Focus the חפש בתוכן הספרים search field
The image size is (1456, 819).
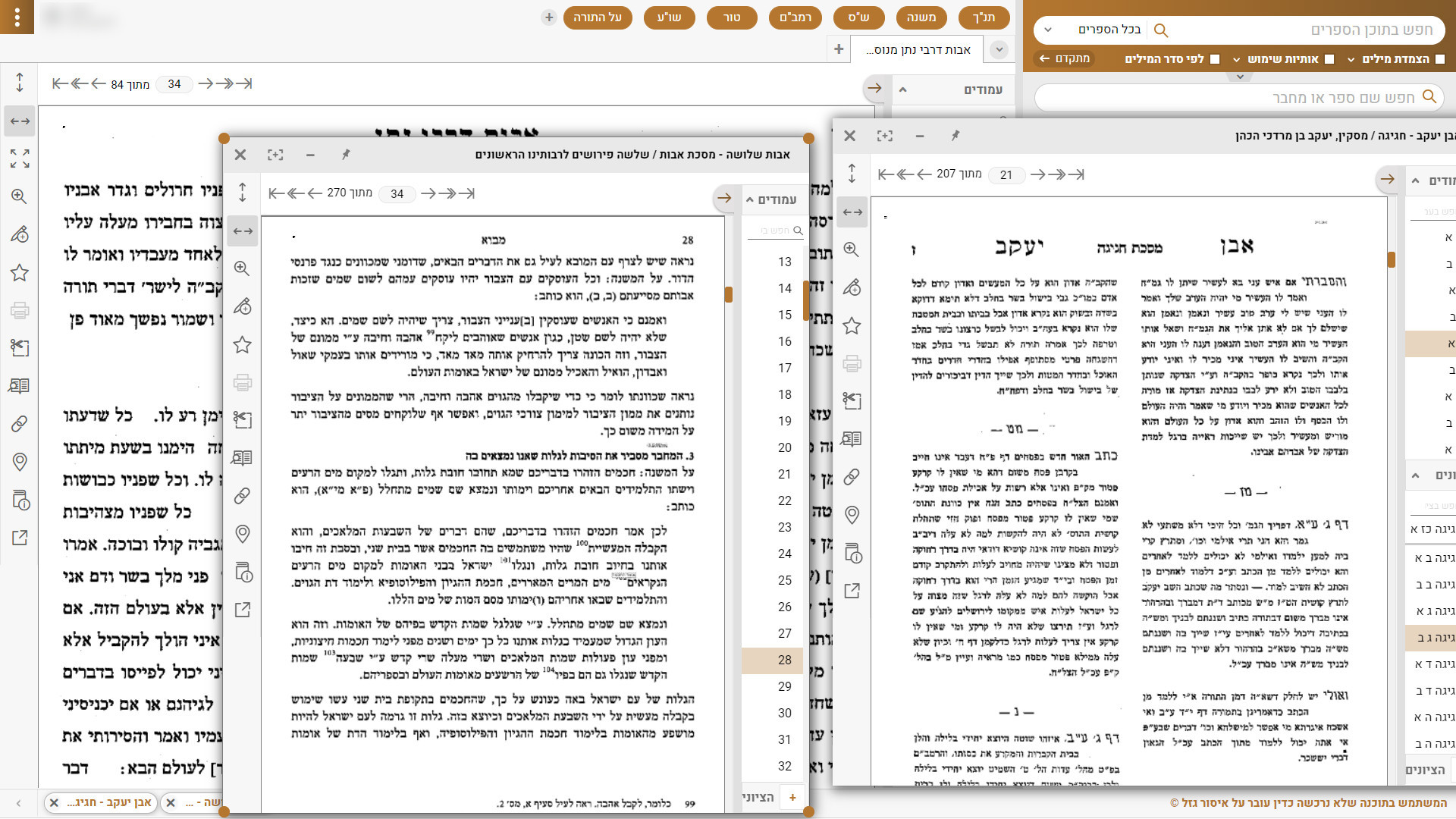click(1304, 30)
